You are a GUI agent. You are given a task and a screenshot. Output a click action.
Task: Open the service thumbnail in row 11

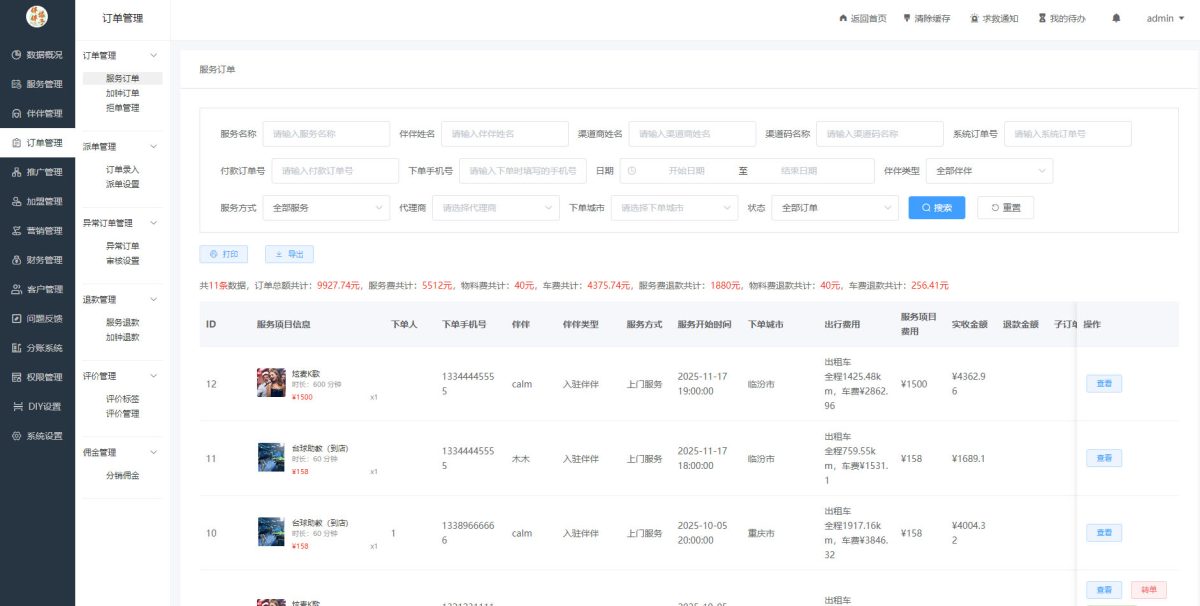271,458
